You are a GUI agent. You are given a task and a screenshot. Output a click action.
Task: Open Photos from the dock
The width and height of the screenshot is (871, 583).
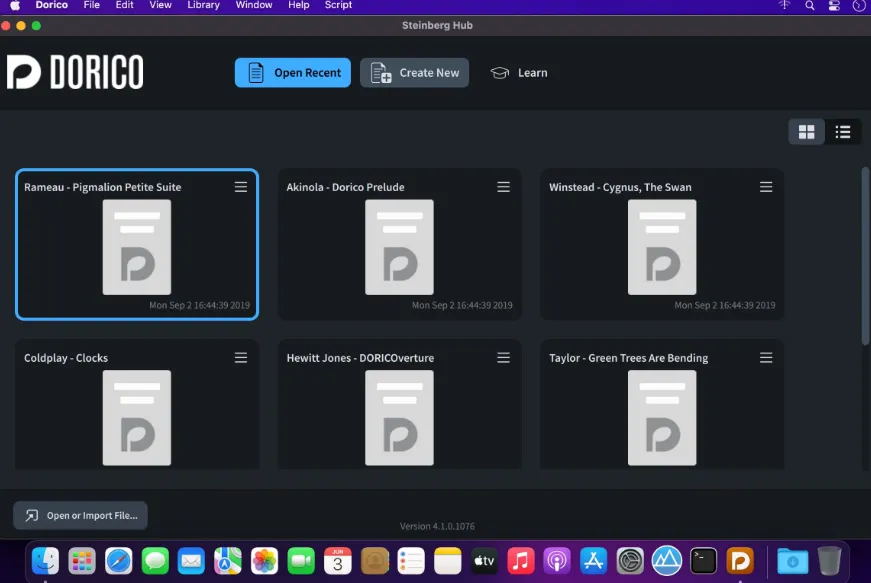(264, 561)
